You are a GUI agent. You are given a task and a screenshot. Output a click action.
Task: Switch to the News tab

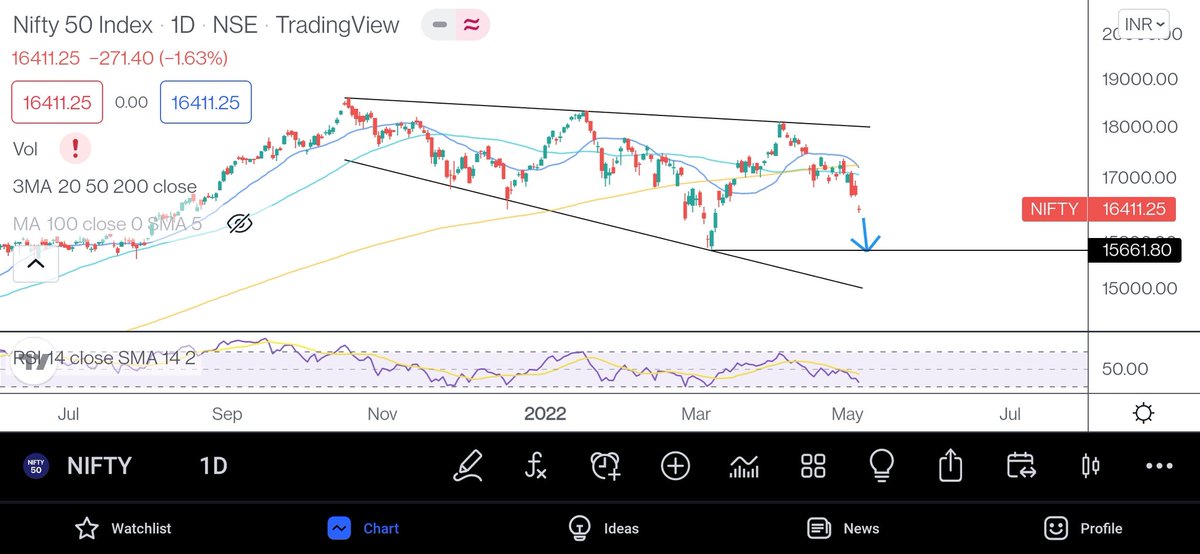click(x=843, y=528)
